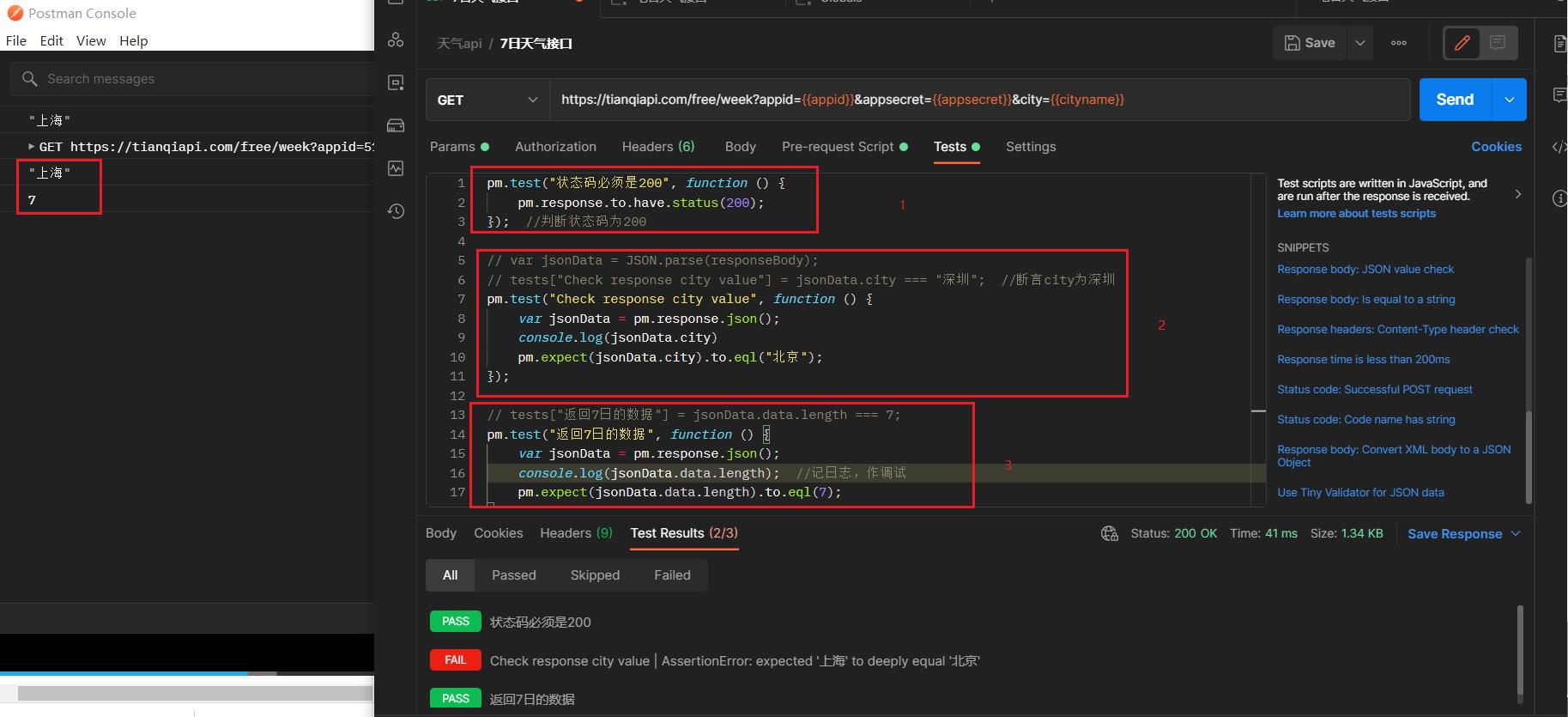
Task: Insert Content-Type header check snippet
Action: pyautogui.click(x=1398, y=330)
